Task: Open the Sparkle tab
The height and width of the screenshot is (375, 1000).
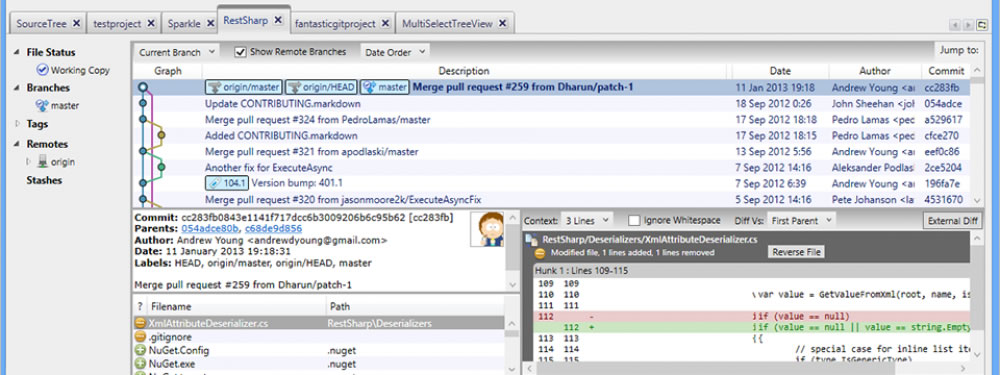Action: point(184,24)
